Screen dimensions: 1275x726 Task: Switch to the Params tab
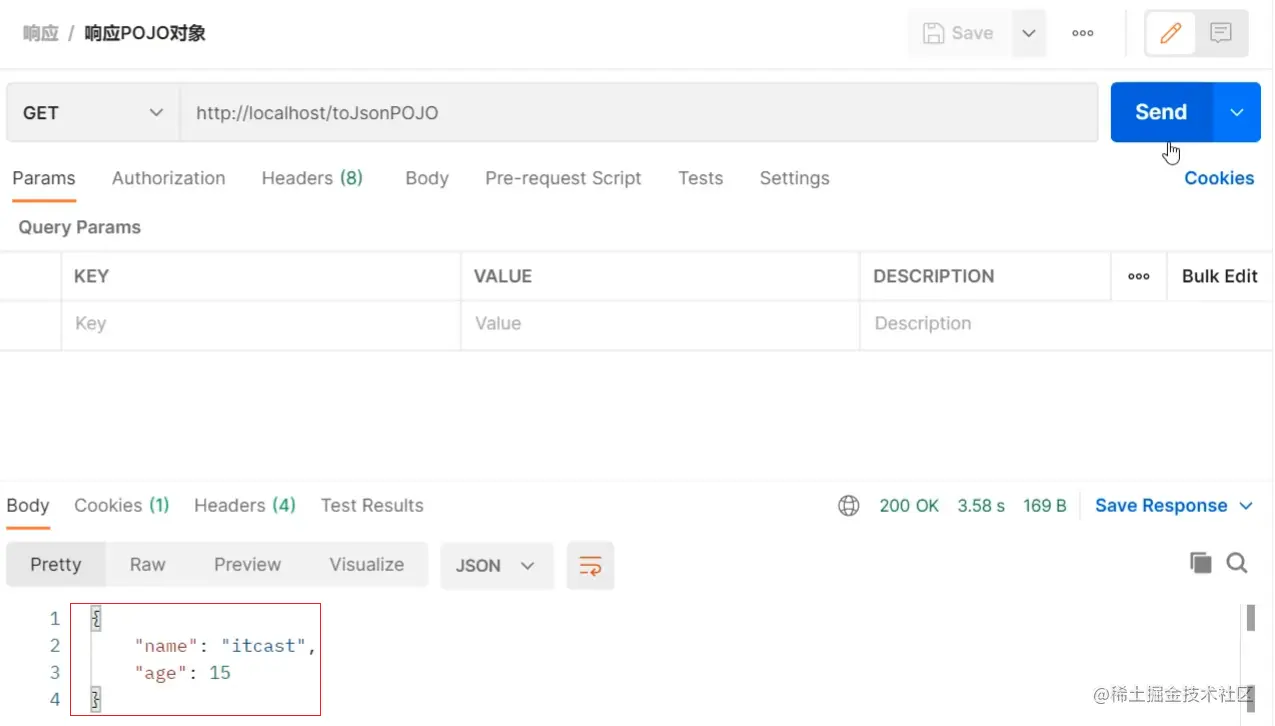44,178
